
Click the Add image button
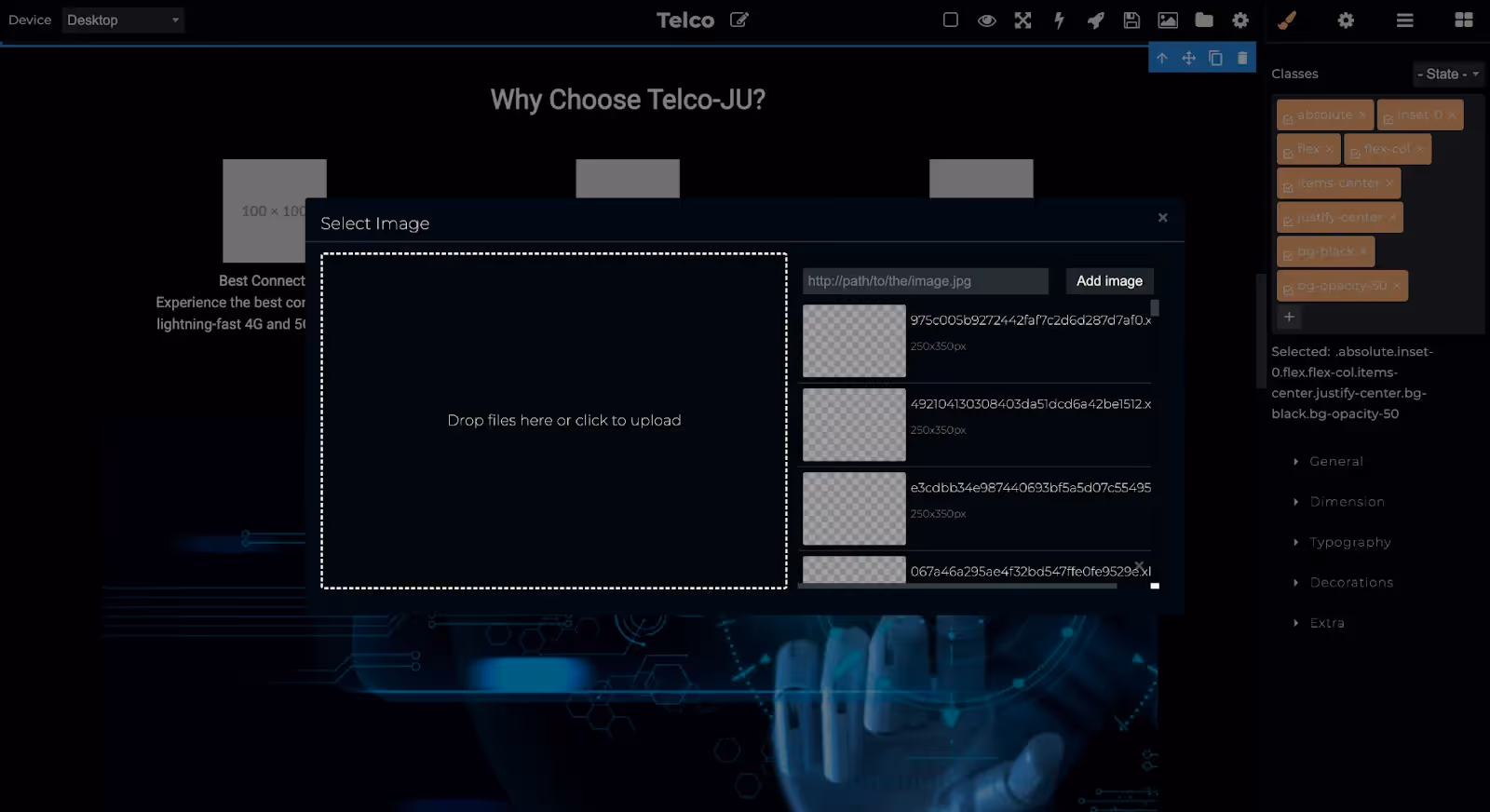tap(1109, 281)
